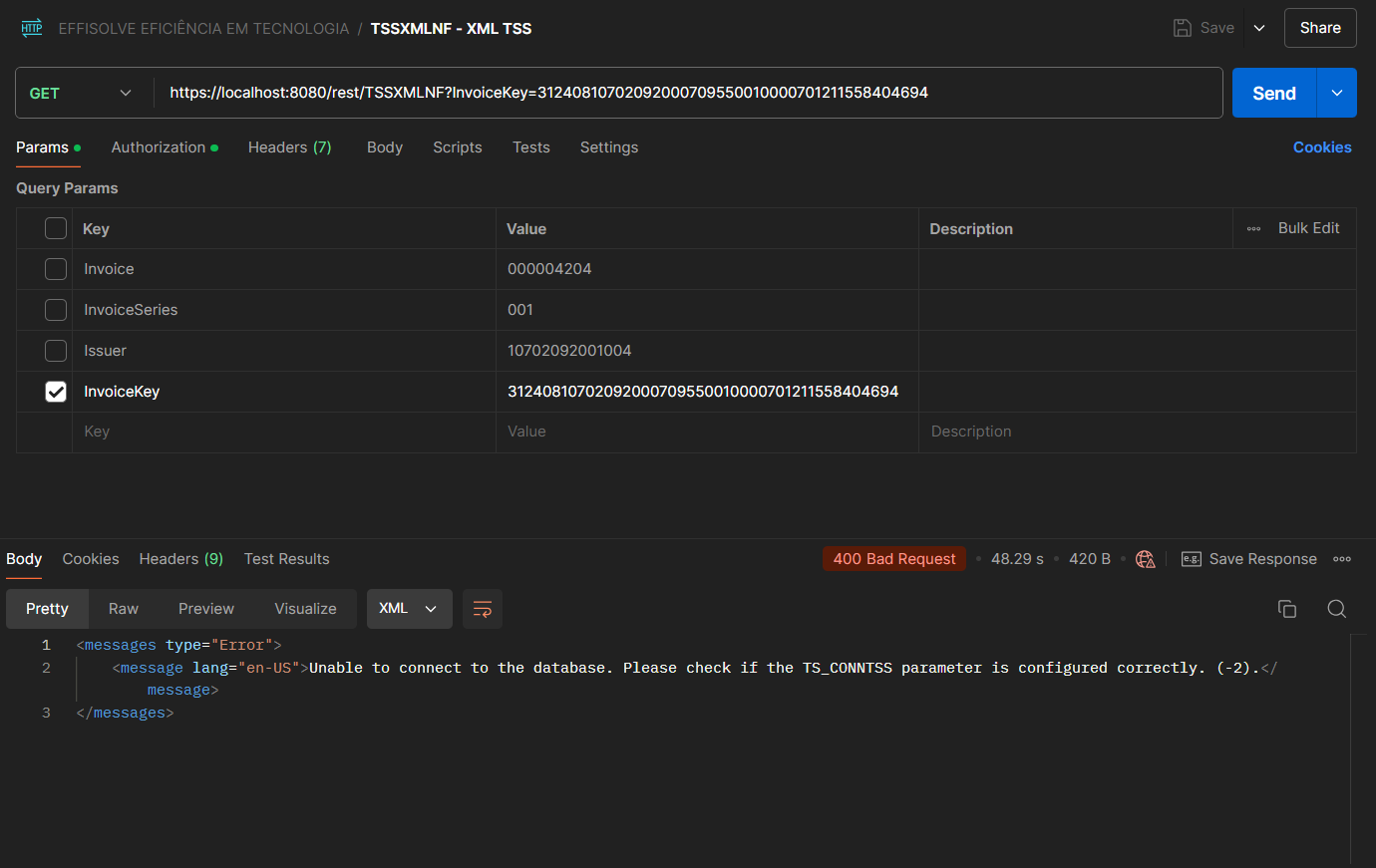Open response more options ellipsis

[x=1342, y=559]
